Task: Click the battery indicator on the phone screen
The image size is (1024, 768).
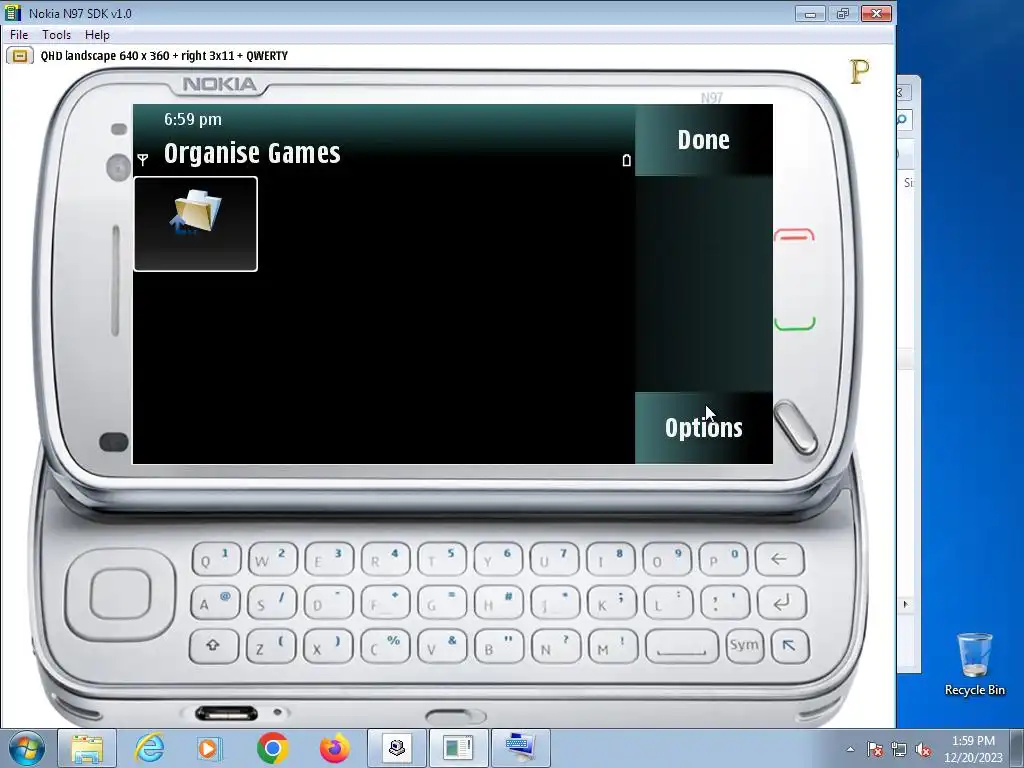Action: (626, 160)
